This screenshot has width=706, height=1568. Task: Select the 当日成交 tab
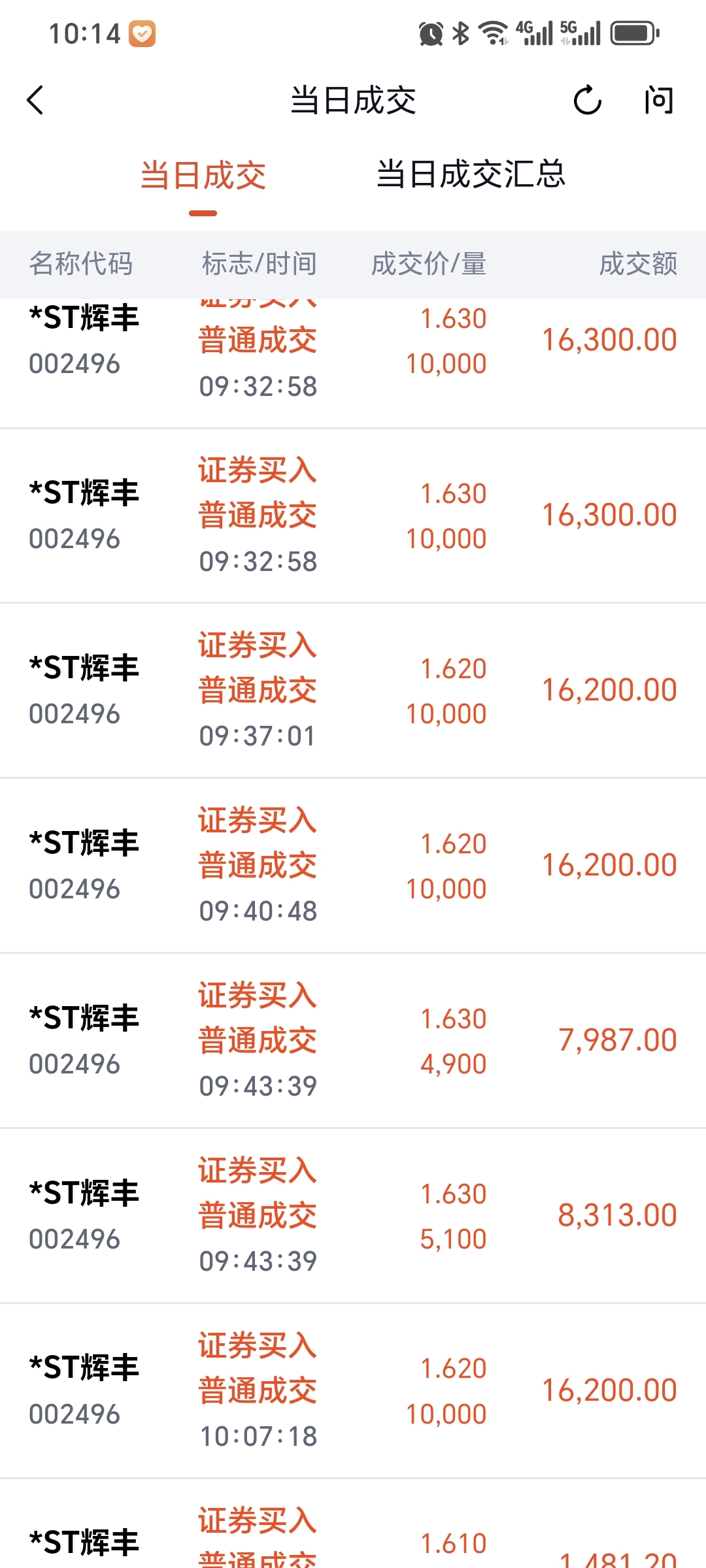(x=203, y=176)
